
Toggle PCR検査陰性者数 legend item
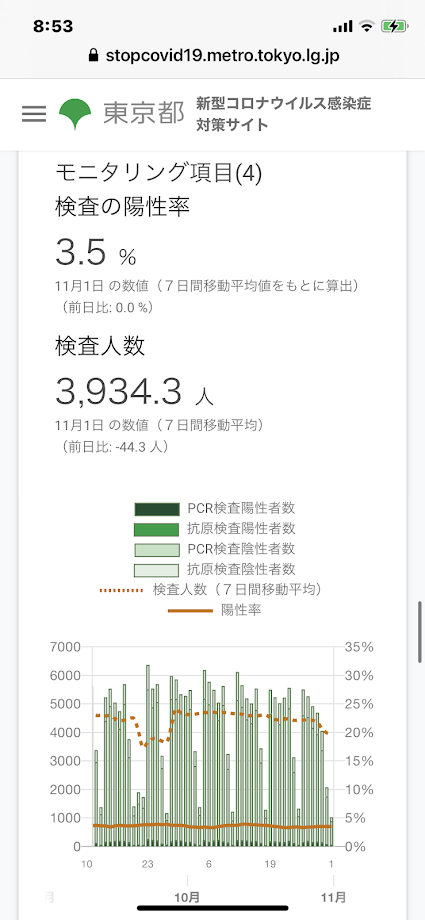(x=215, y=549)
